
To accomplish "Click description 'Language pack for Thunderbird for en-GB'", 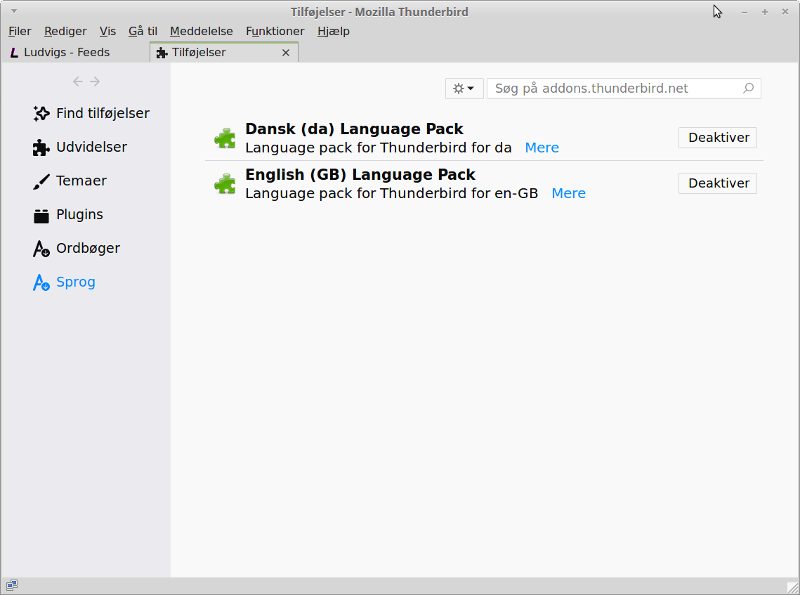I will tap(391, 193).
